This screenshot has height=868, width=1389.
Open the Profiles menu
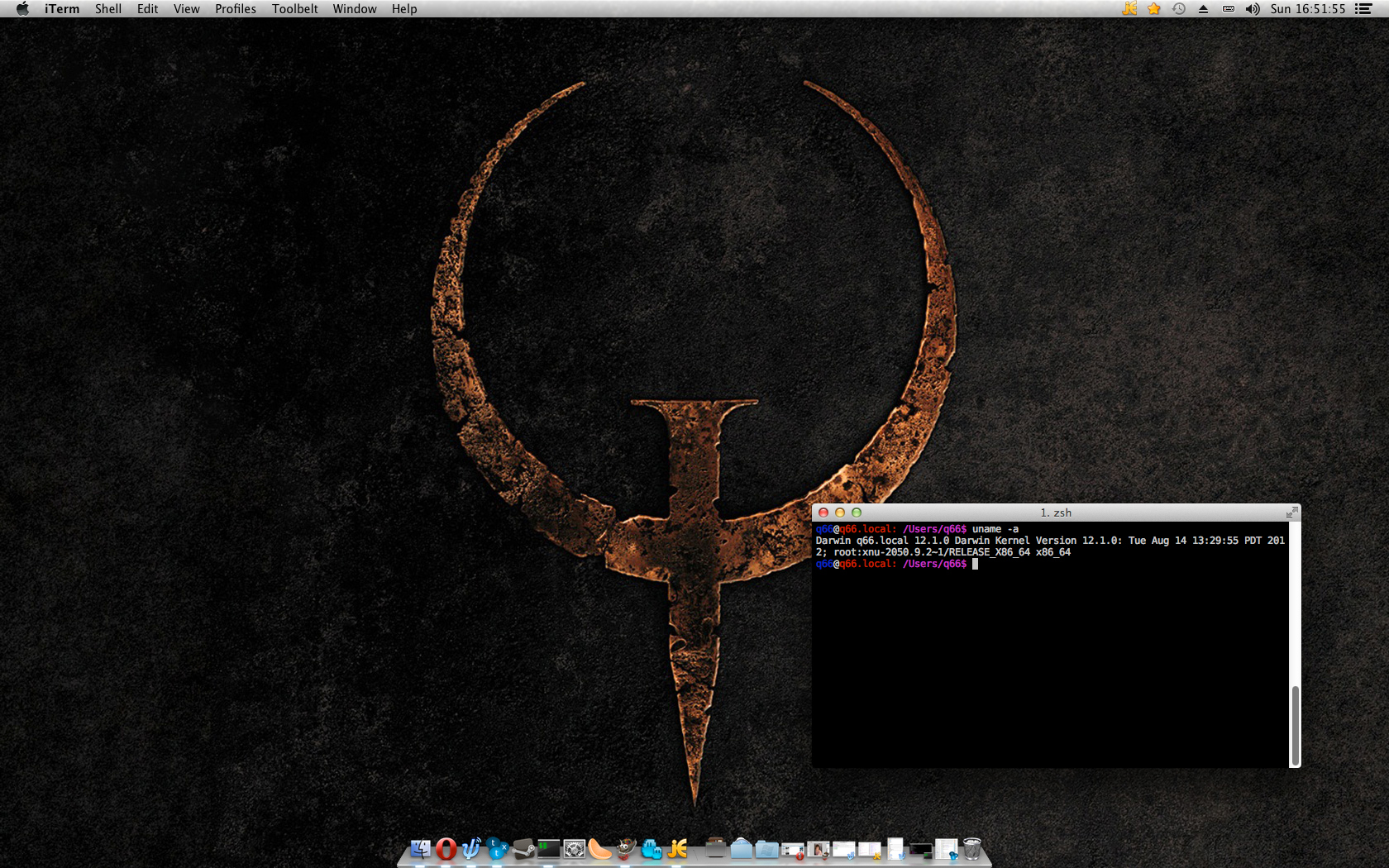236,8
